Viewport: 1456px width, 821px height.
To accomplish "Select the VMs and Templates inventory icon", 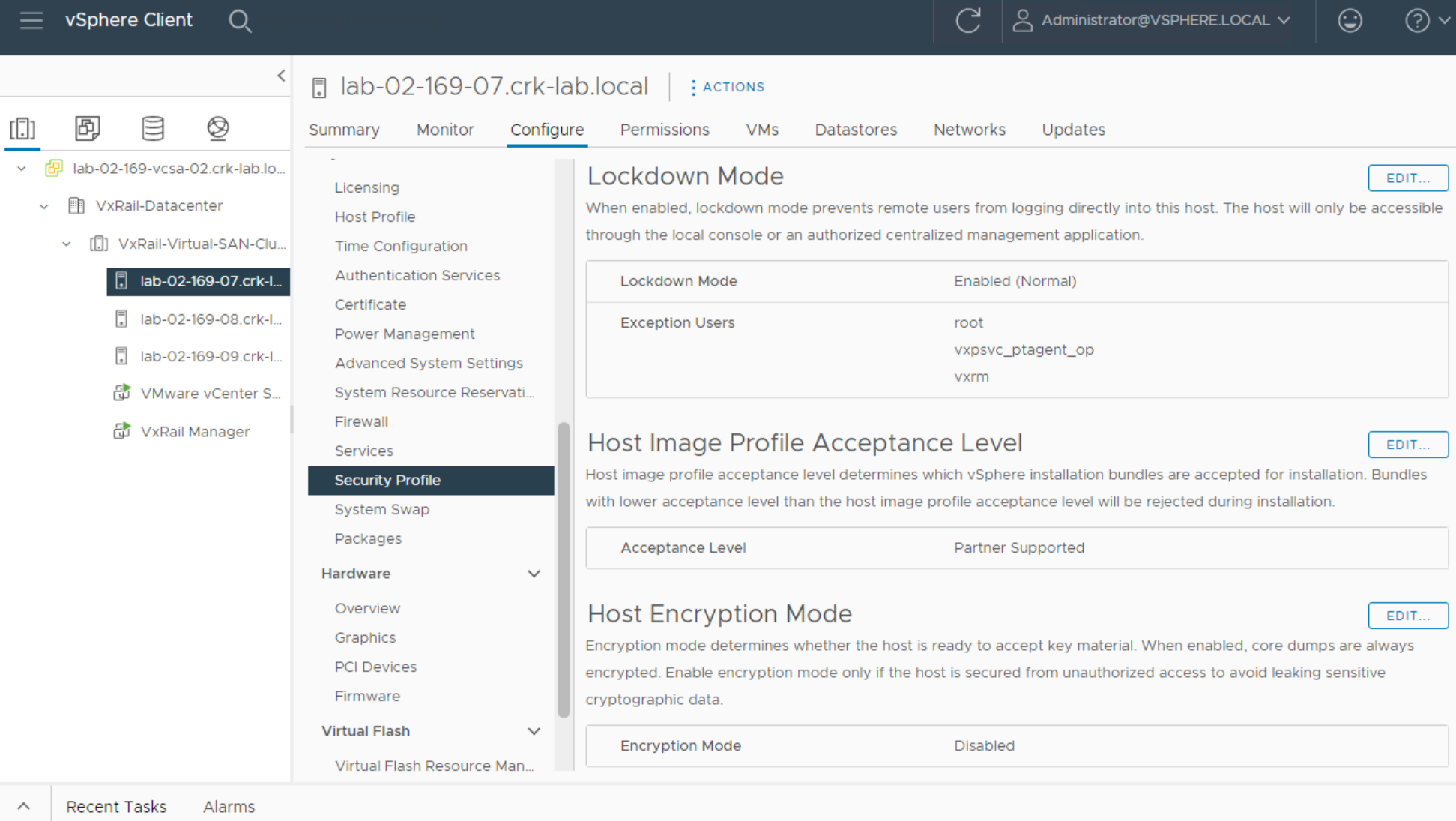I will click(x=87, y=128).
